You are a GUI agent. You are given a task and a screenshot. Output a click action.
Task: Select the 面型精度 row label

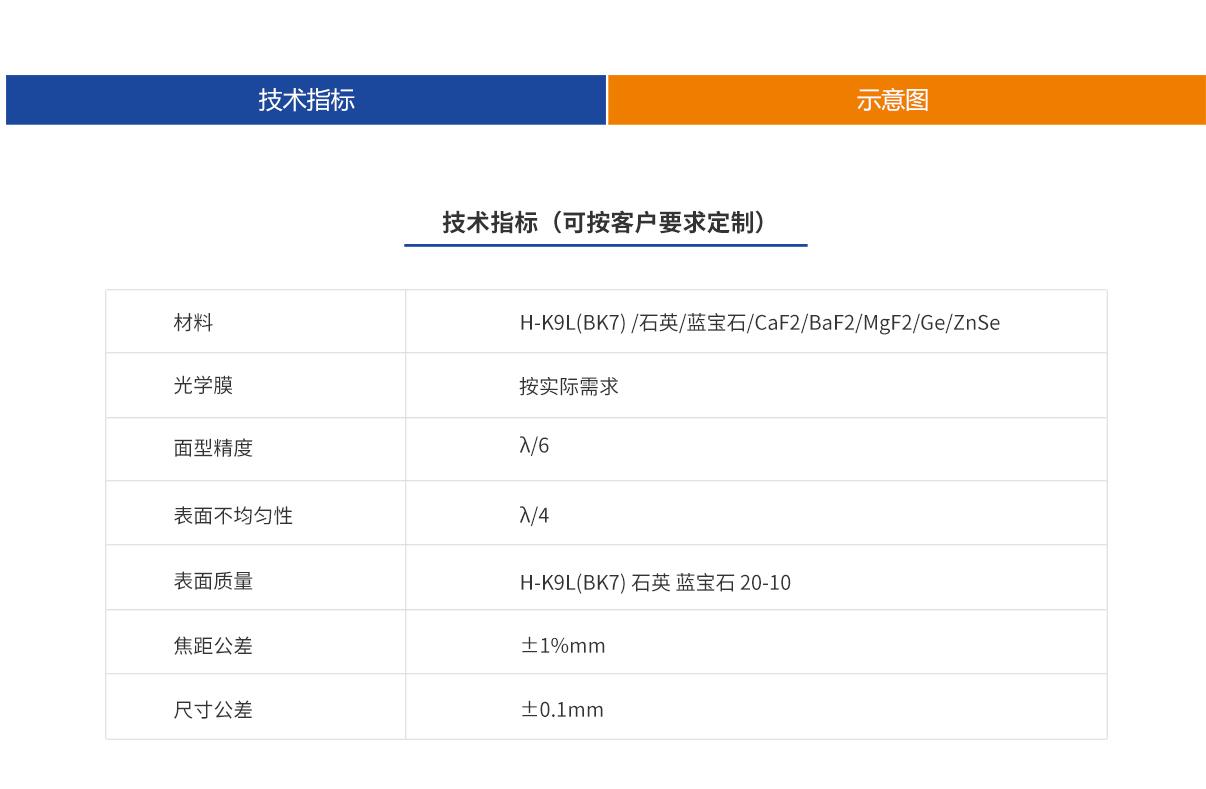204,449
